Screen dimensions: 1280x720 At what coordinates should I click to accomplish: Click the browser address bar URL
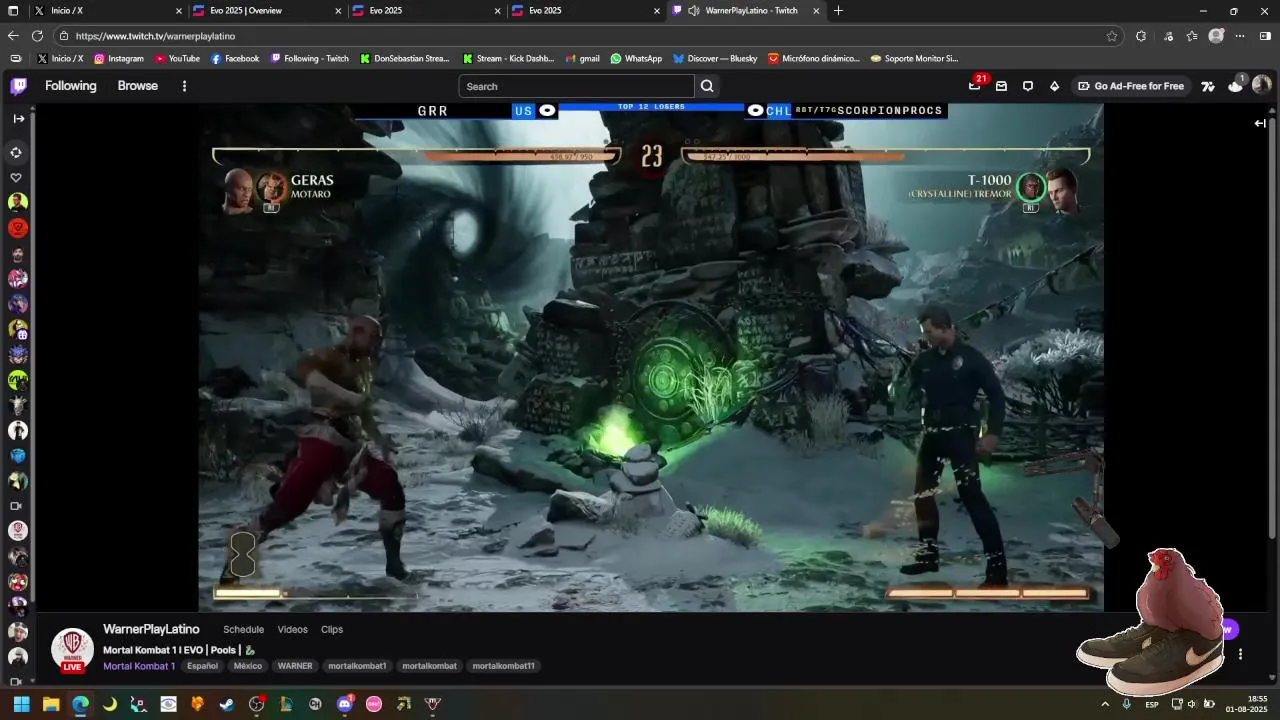click(155, 36)
